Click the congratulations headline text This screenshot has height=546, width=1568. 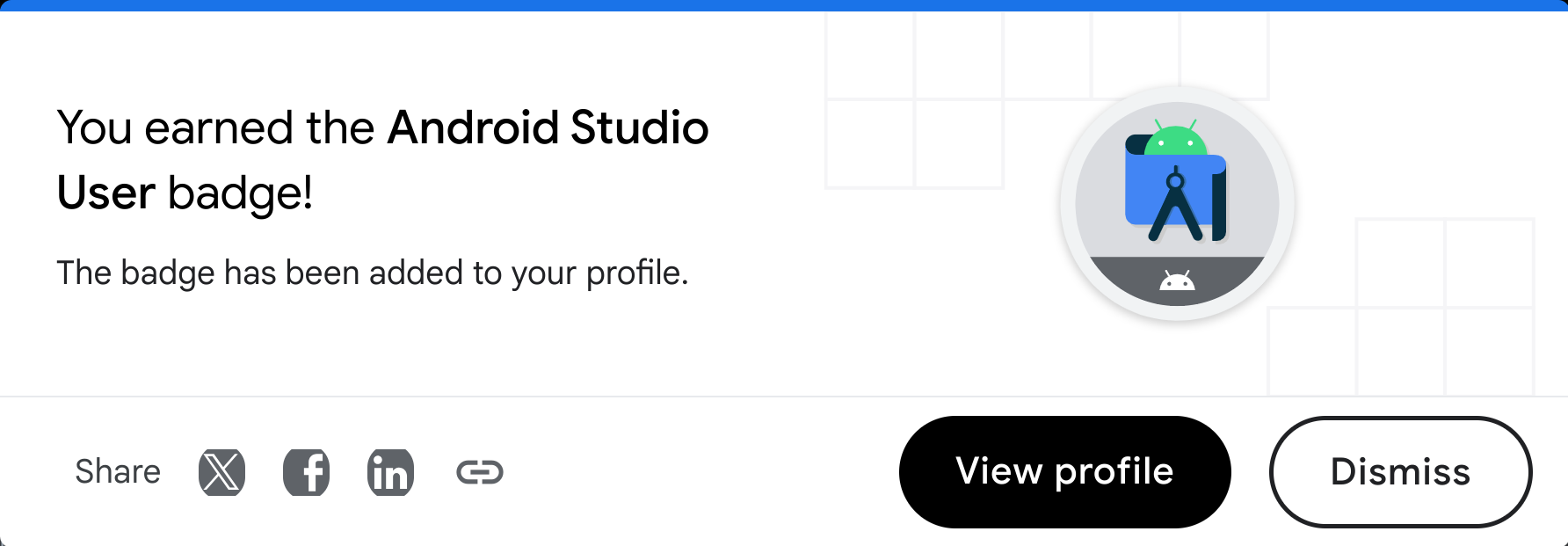coord(382,158)
